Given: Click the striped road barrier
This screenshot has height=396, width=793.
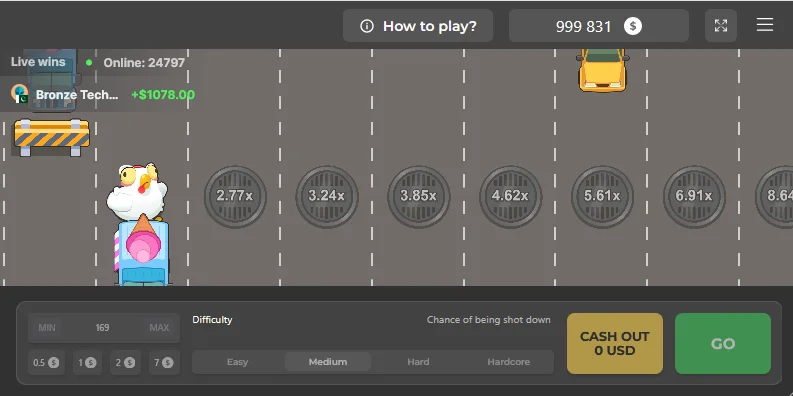Looking at the screenshot, I should (52, 137).
